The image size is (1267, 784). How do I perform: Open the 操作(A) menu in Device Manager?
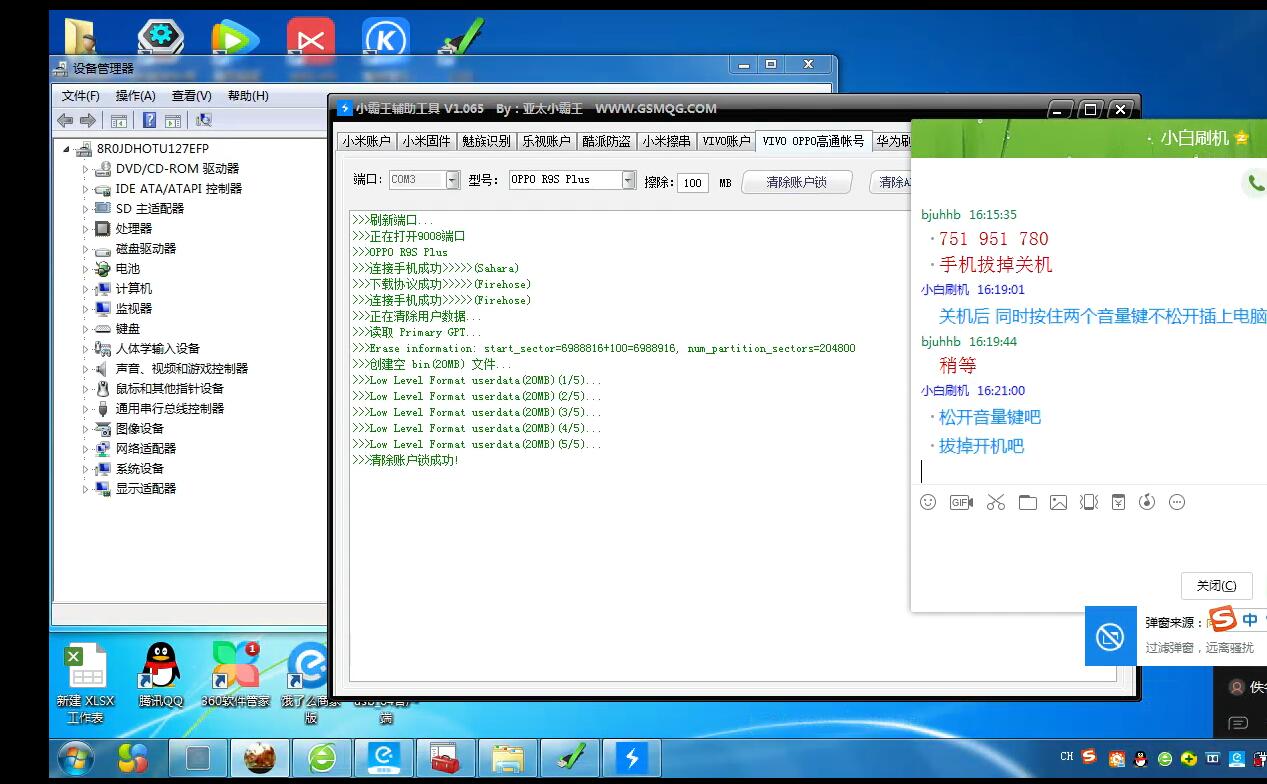[x=135, y=96]
